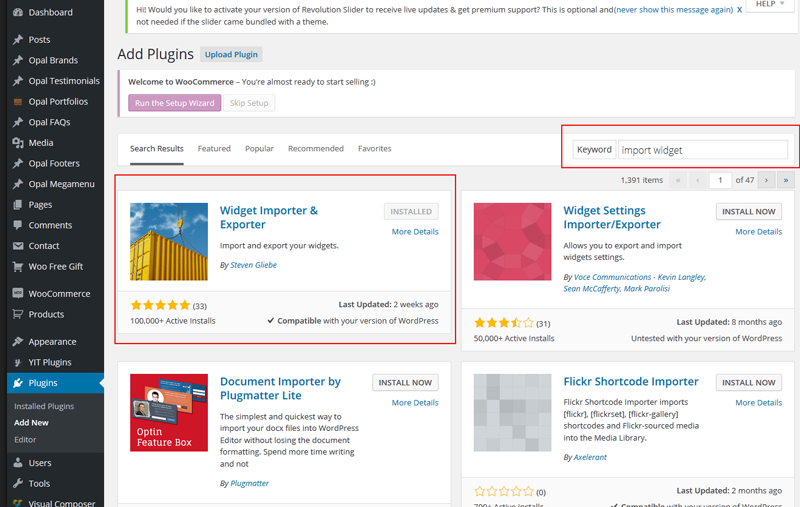Viewport: 800px width, 507px height.
Task: Click the Users icon in sidebar
Action: 17,463
